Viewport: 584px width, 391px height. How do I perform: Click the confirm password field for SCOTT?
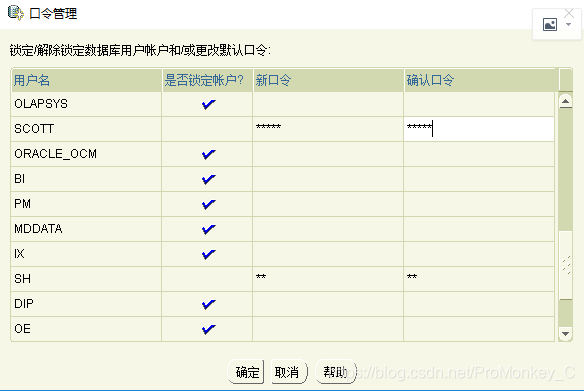tap(479, 129)
